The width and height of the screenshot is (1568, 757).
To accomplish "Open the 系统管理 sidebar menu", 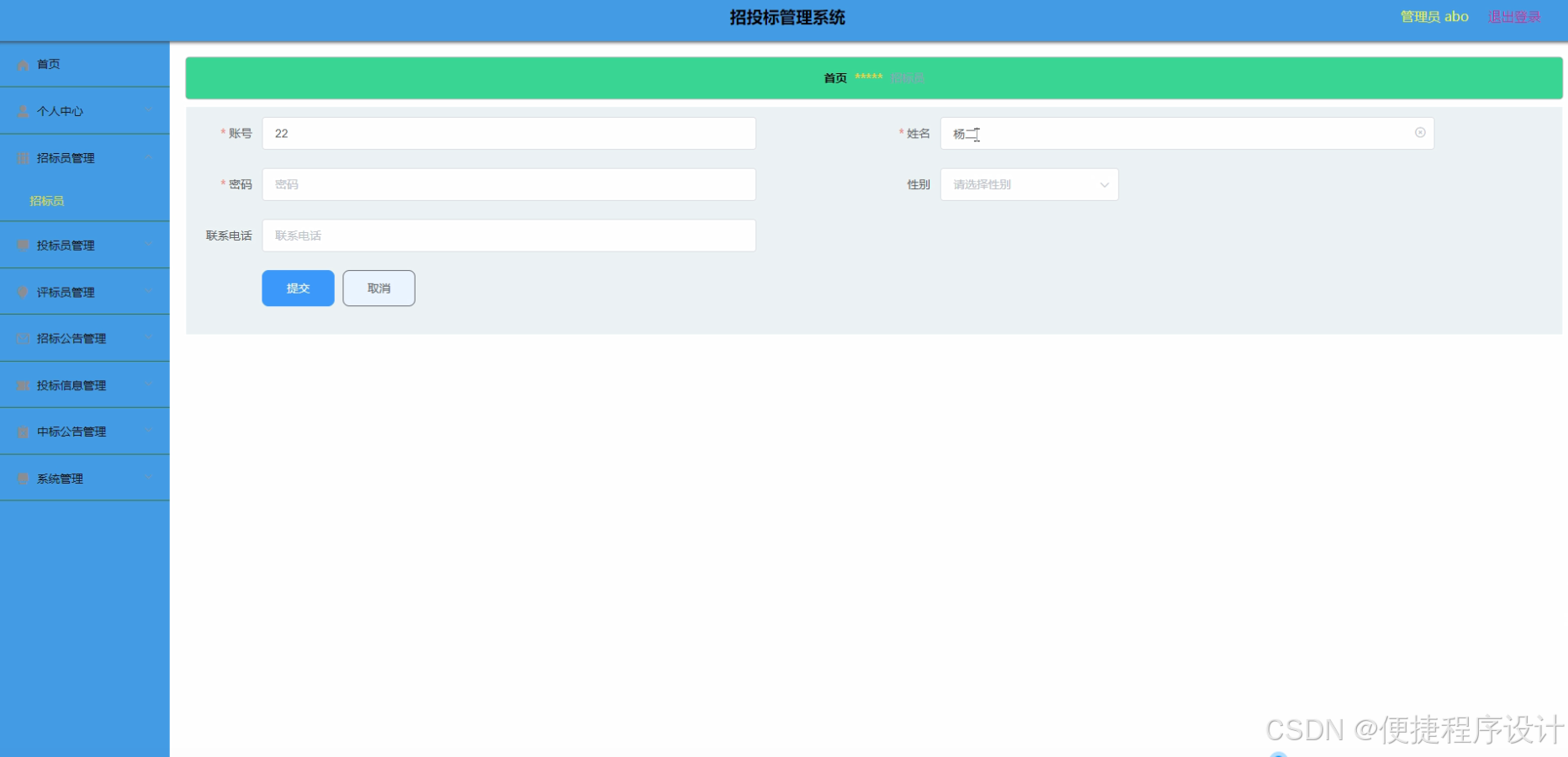I will pyautogui.click(x=84, y=479).
